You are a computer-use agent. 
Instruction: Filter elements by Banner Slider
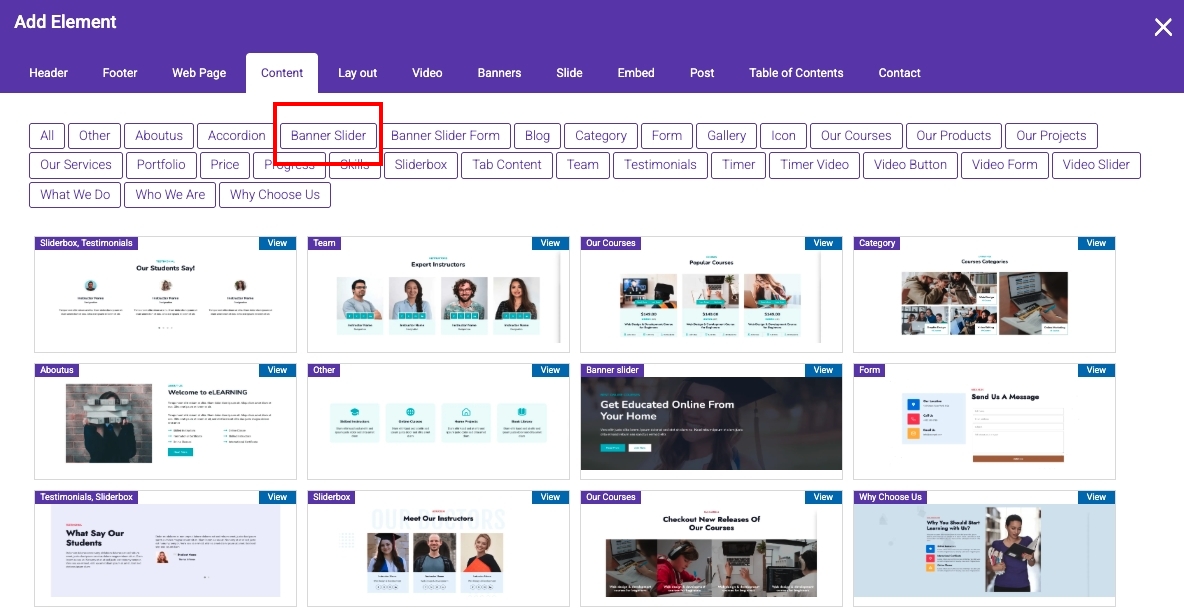tap(328, 136)
